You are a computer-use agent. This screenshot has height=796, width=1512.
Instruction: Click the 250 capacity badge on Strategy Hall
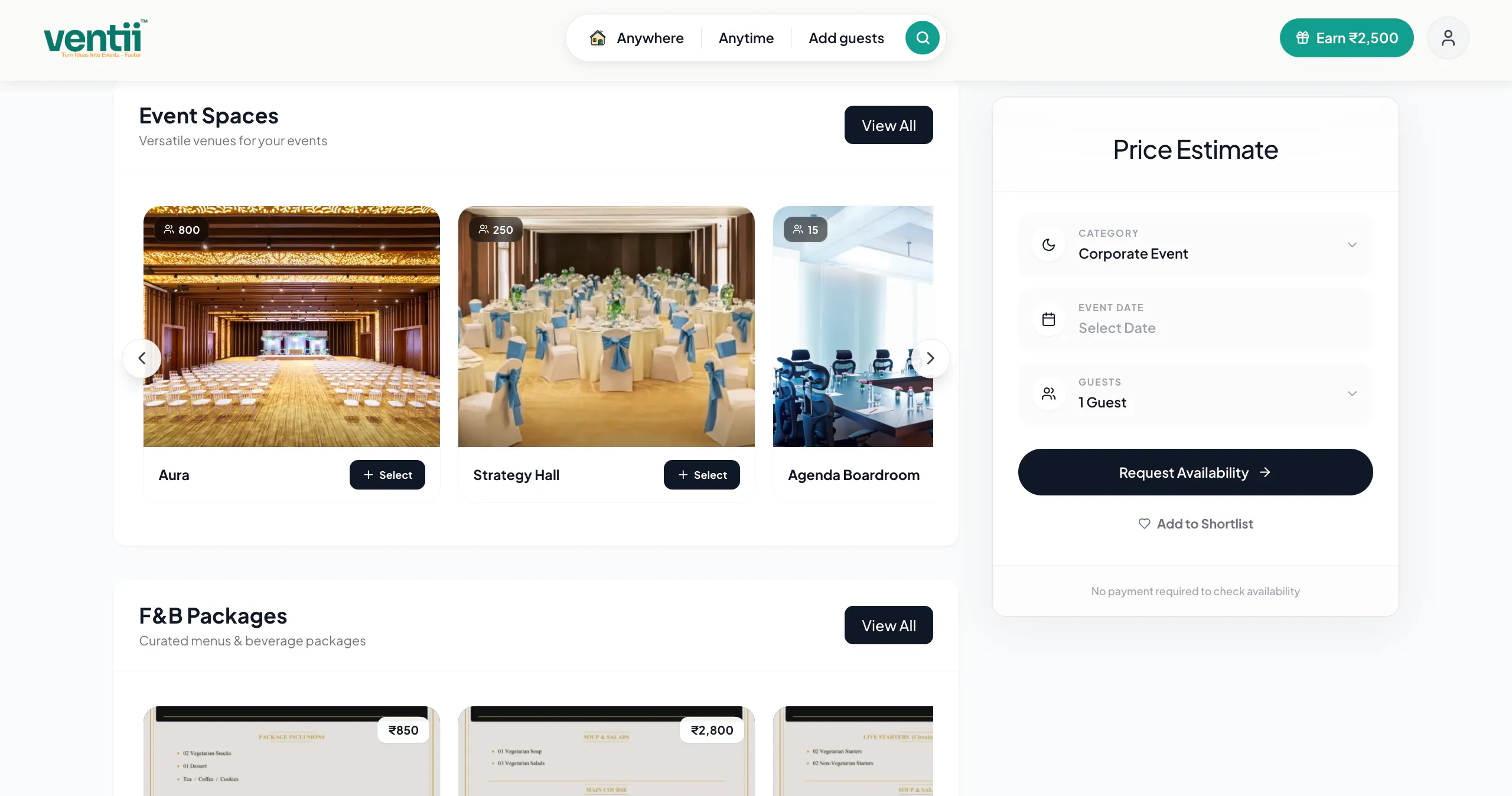[x=496, y=229]
